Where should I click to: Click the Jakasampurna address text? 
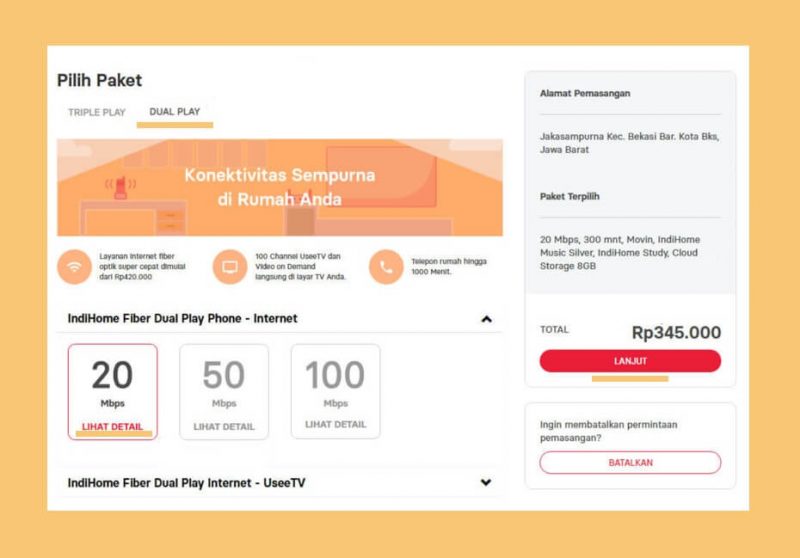630,143
